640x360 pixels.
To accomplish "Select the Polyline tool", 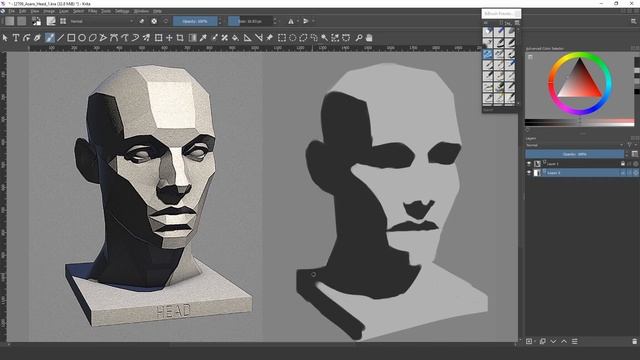I will click(x=104, y=38).
